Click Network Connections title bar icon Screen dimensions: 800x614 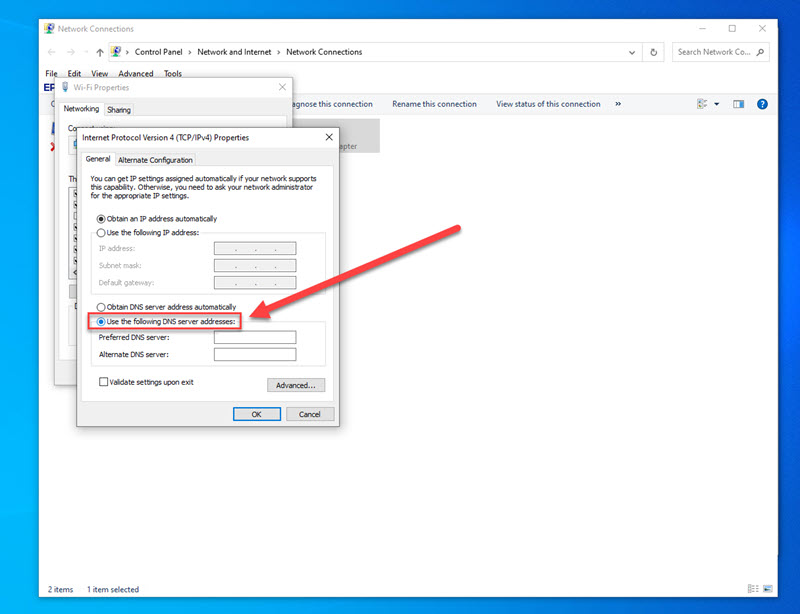pyautogui.click(x=49, y=29)
